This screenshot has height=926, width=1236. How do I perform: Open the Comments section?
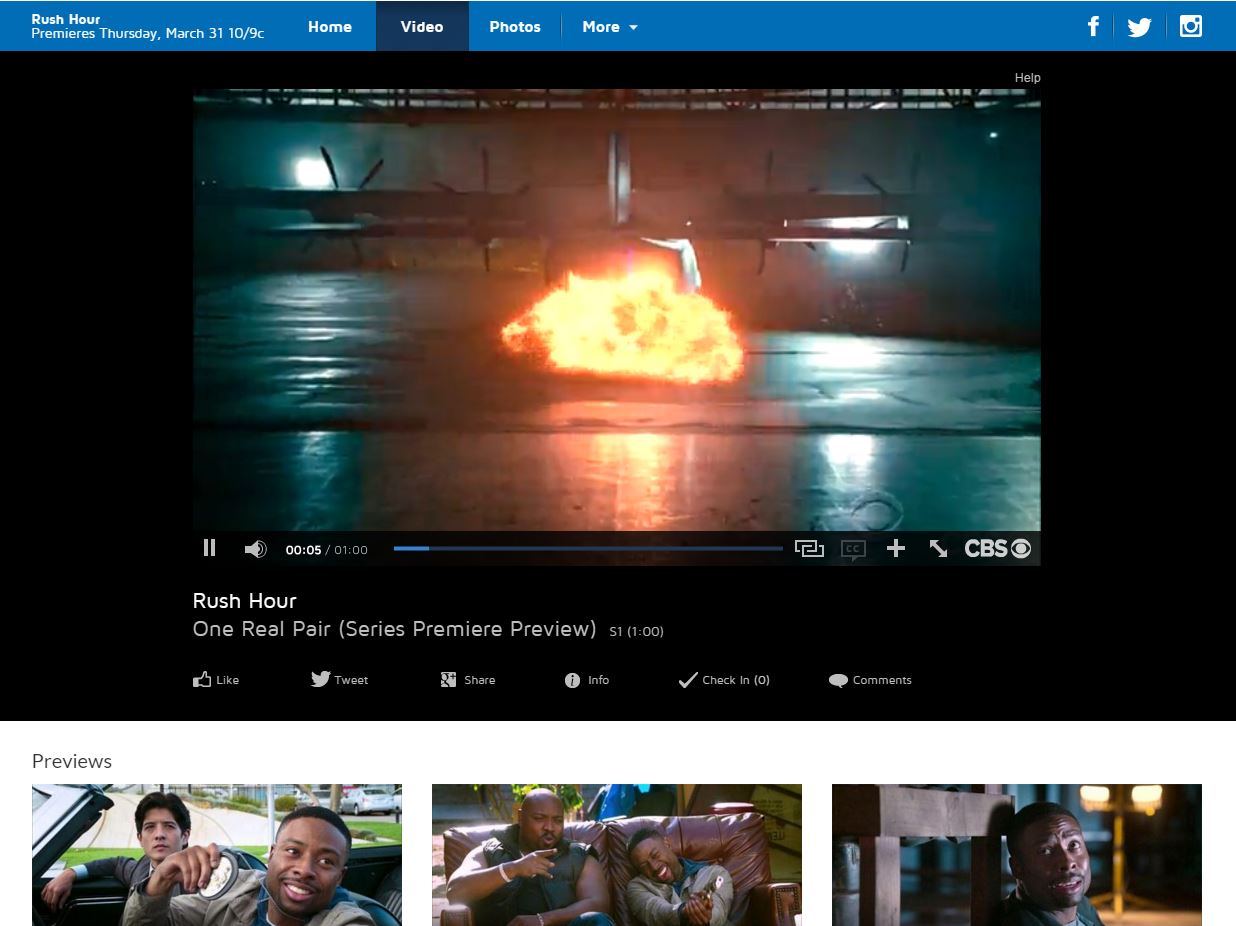(x=870, y=680)
